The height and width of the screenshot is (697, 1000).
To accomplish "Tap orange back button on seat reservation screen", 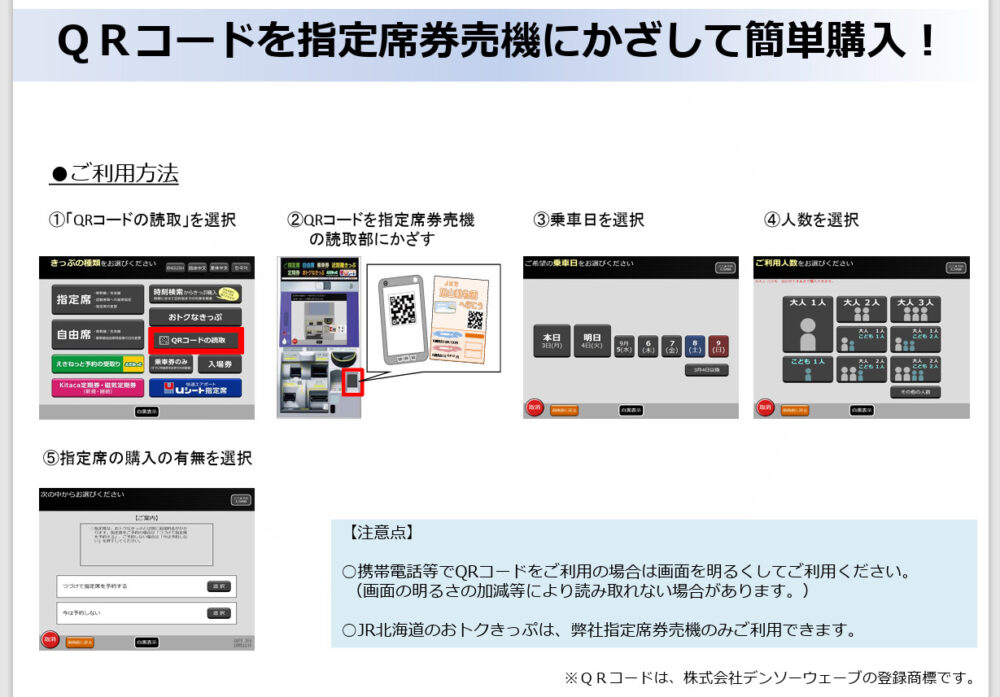I will point(80,642).
